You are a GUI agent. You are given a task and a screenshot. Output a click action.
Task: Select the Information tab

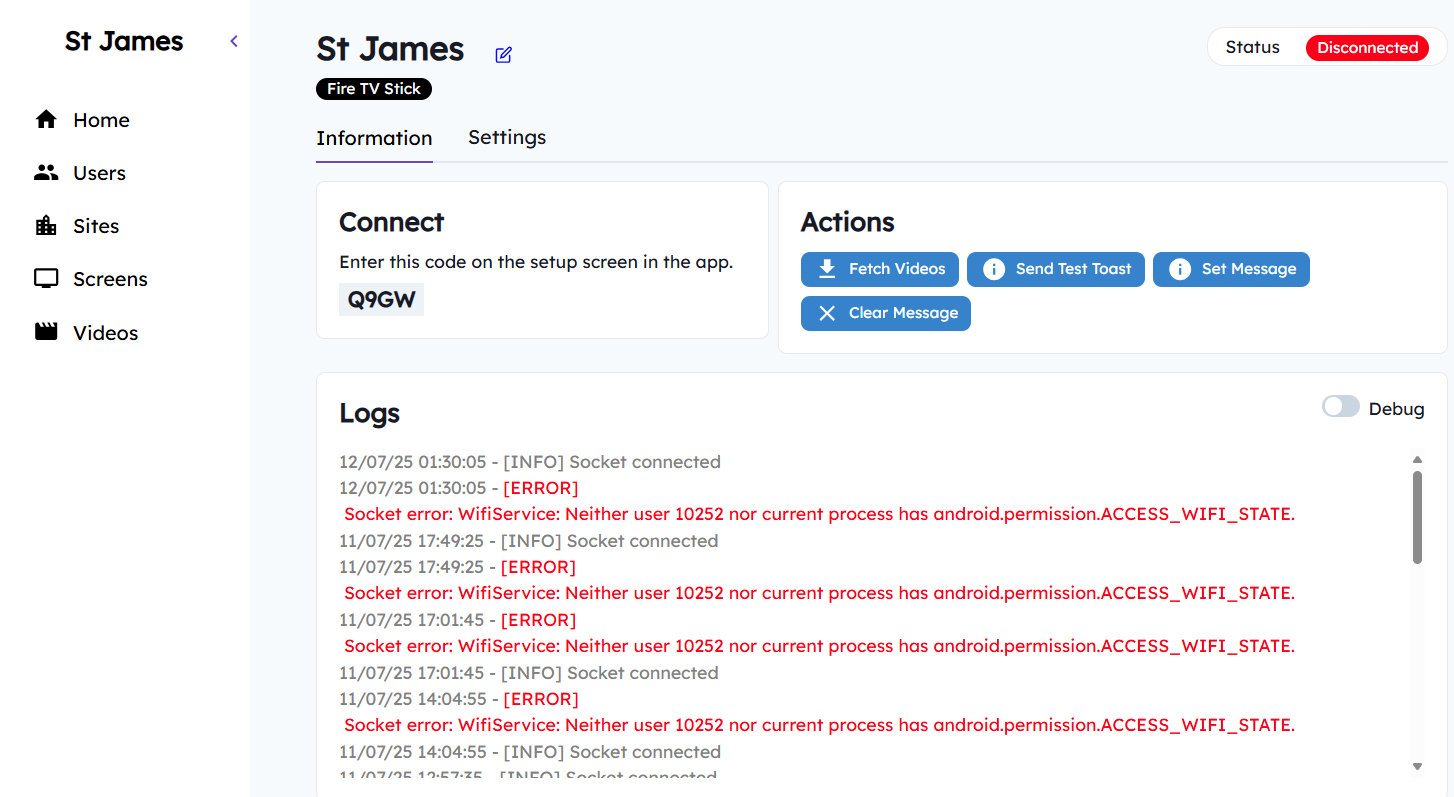(x=374, y=138)
